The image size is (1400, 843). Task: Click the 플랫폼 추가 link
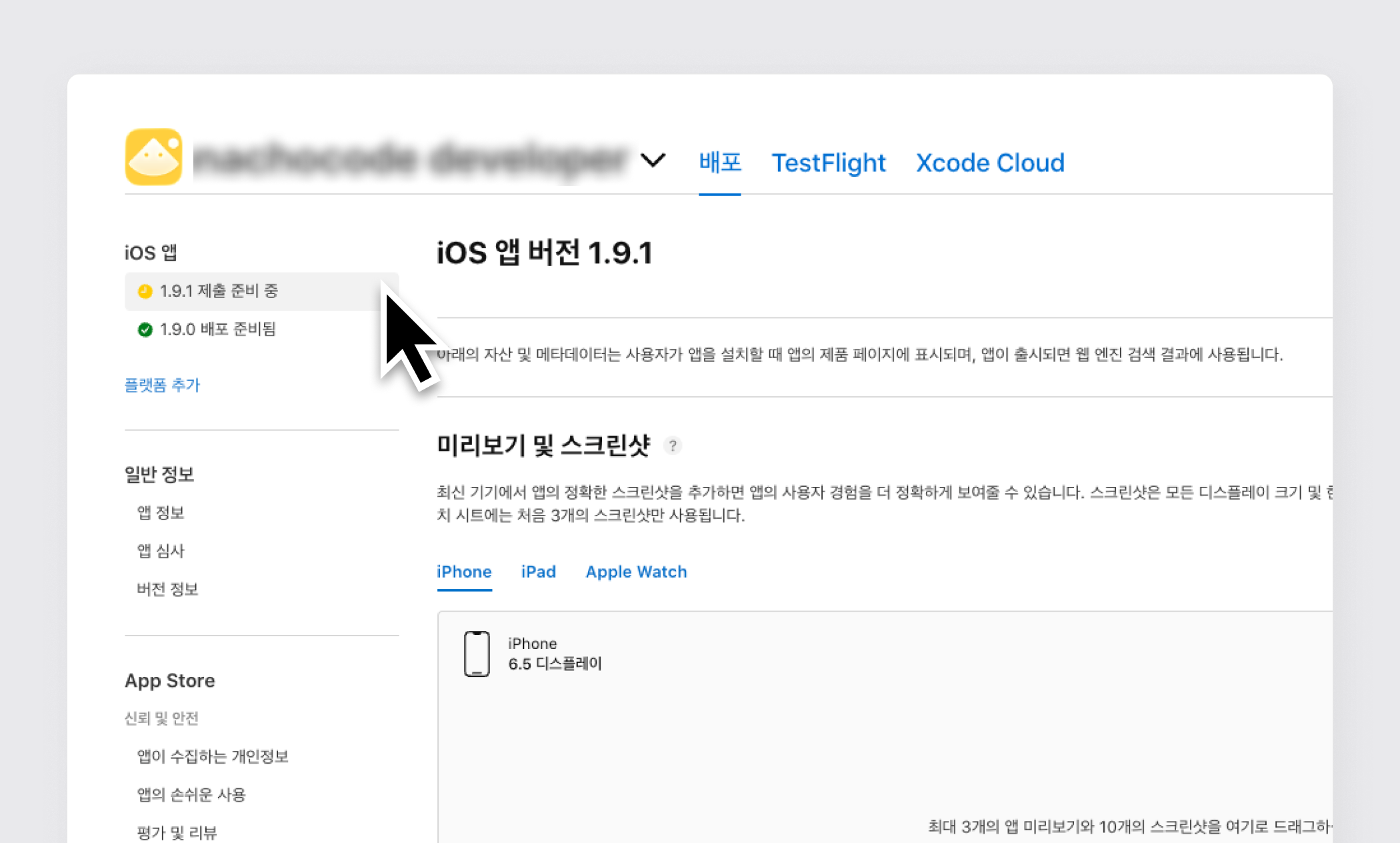162,385
